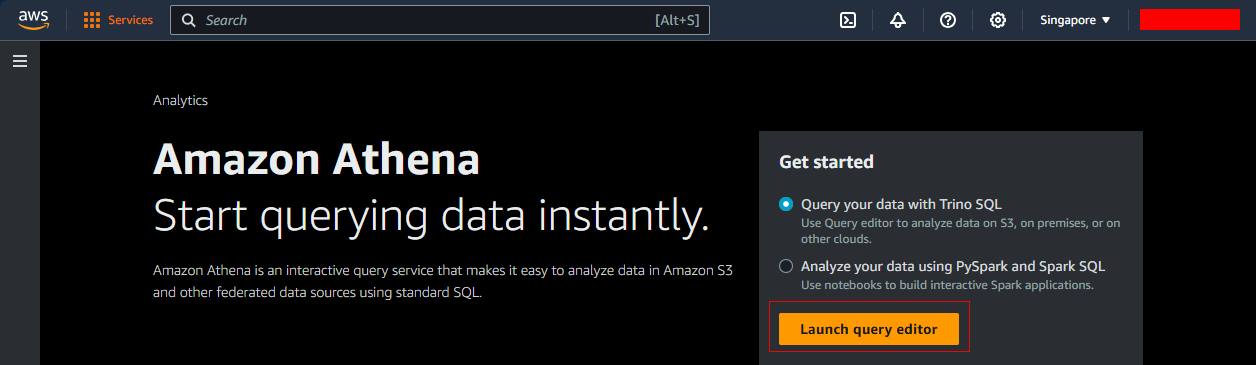Open the redacted account menu

point(1190,20)
